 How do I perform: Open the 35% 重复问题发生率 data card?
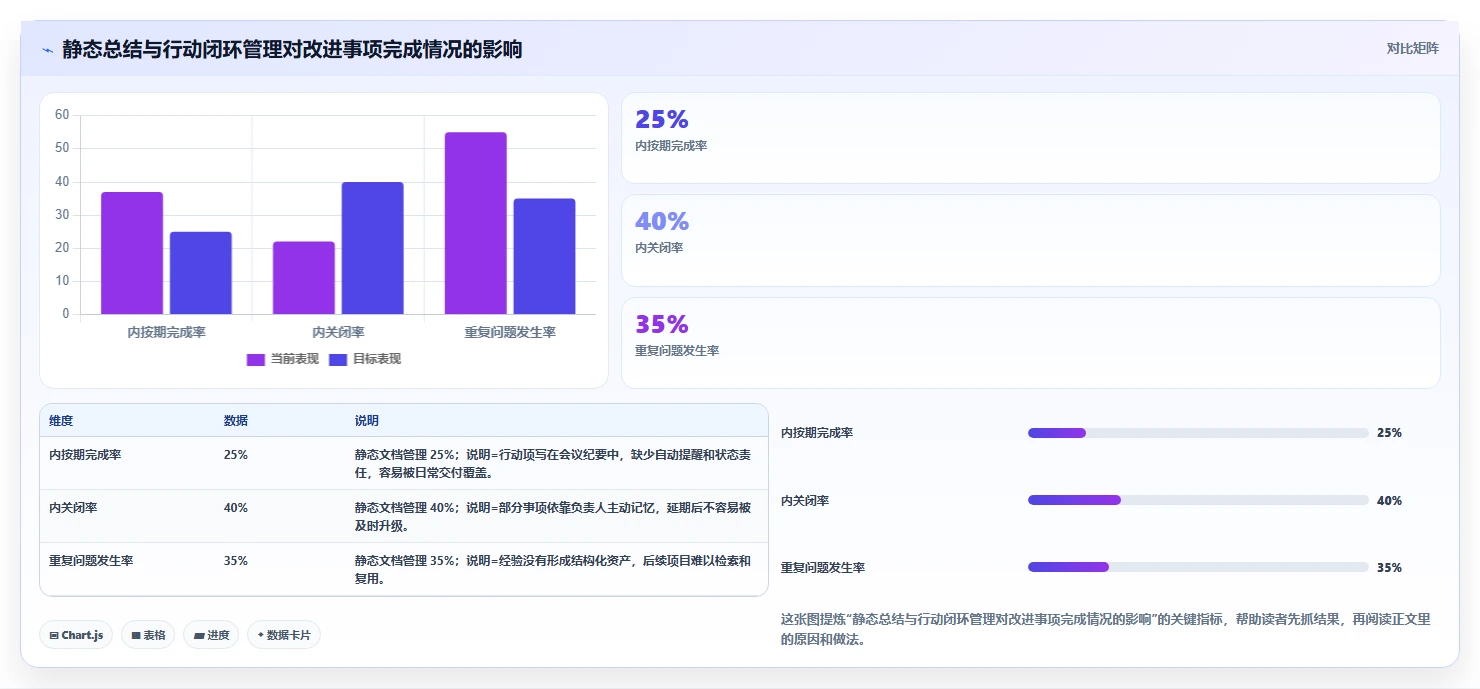[1031, 343]
